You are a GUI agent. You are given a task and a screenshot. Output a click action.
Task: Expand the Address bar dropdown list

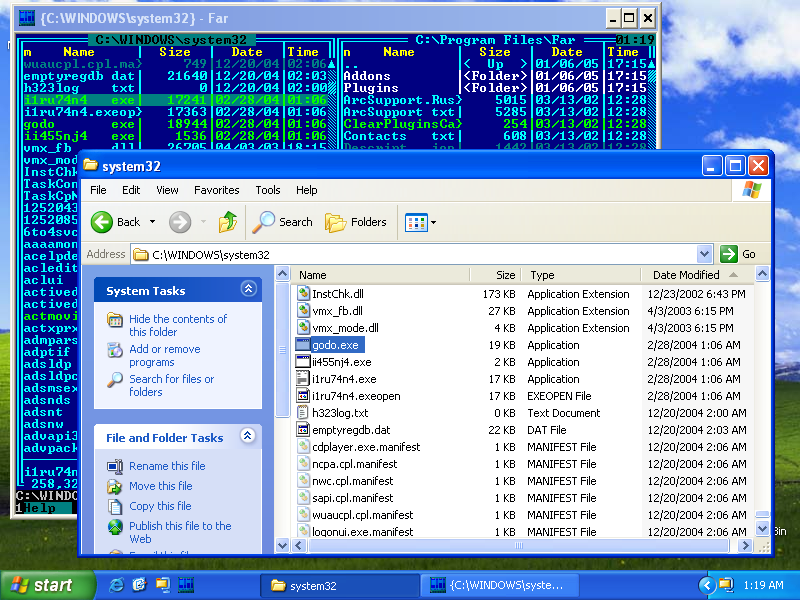click(x=704, y=254)
